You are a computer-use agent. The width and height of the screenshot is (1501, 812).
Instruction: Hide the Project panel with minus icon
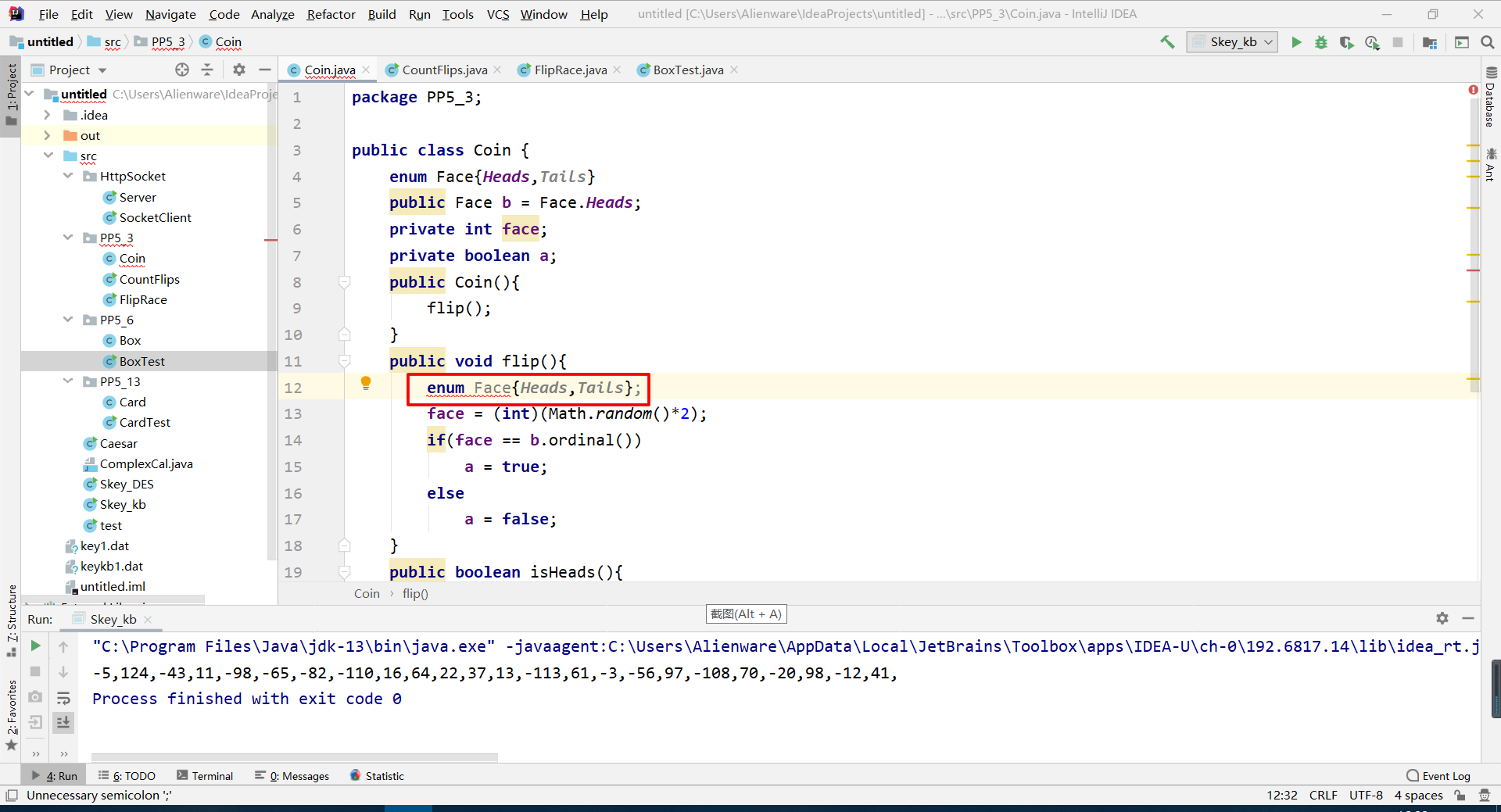coord(264,70)
